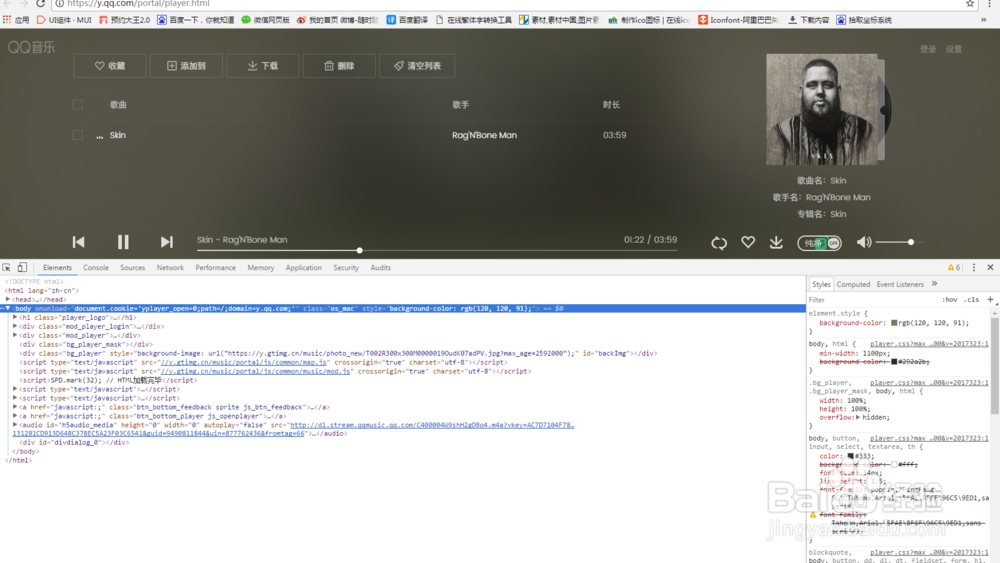Open the Application tab
1000x563 pixels.
click(x=304, y=268)
